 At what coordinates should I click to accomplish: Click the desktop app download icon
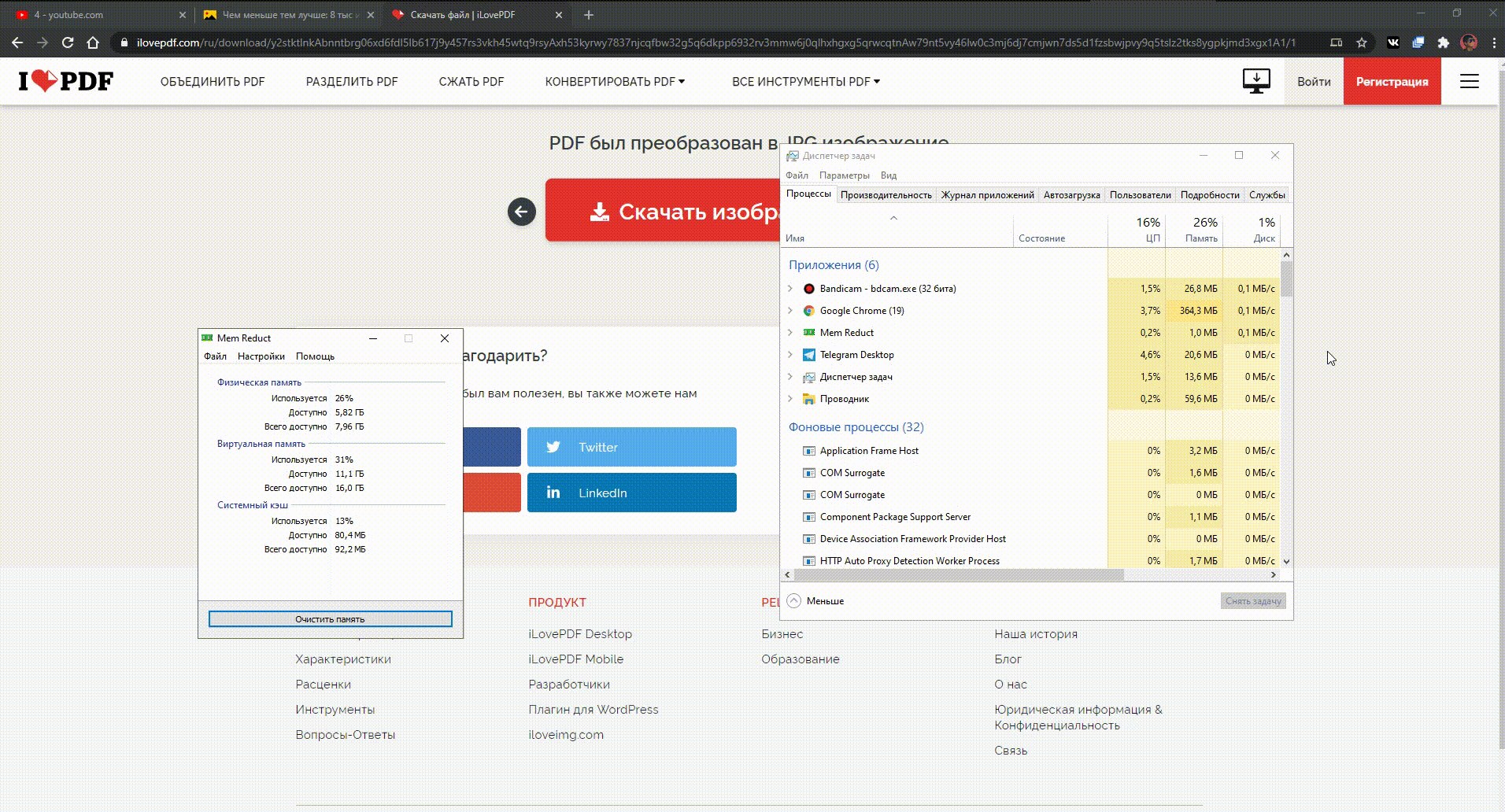[x=1256, y=81]
